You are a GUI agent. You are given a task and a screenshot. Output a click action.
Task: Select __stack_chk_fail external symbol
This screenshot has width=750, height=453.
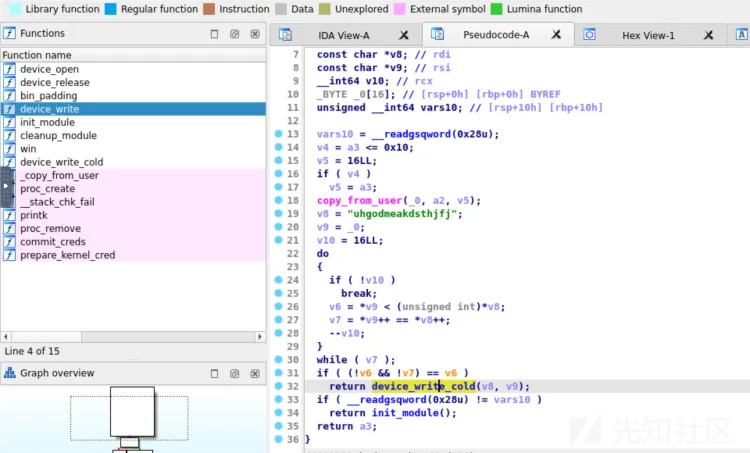point(133,202)
